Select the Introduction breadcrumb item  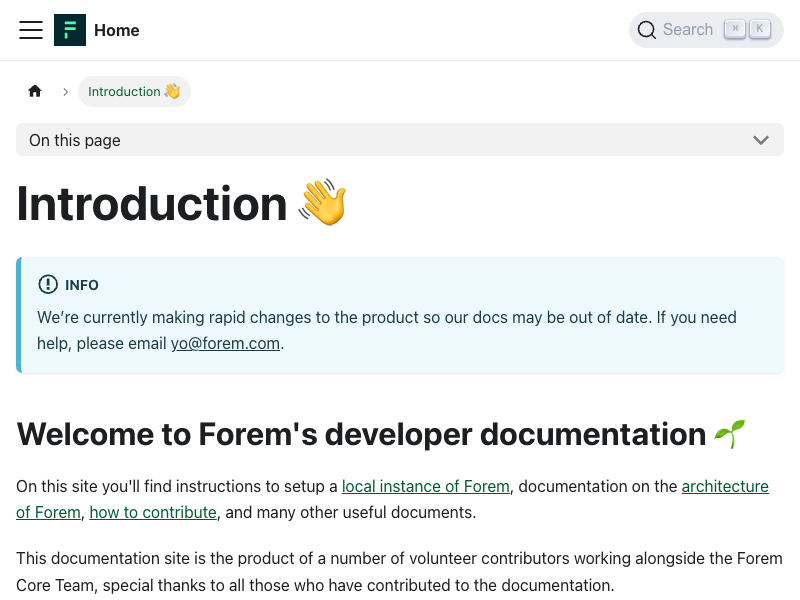(134, 91)
